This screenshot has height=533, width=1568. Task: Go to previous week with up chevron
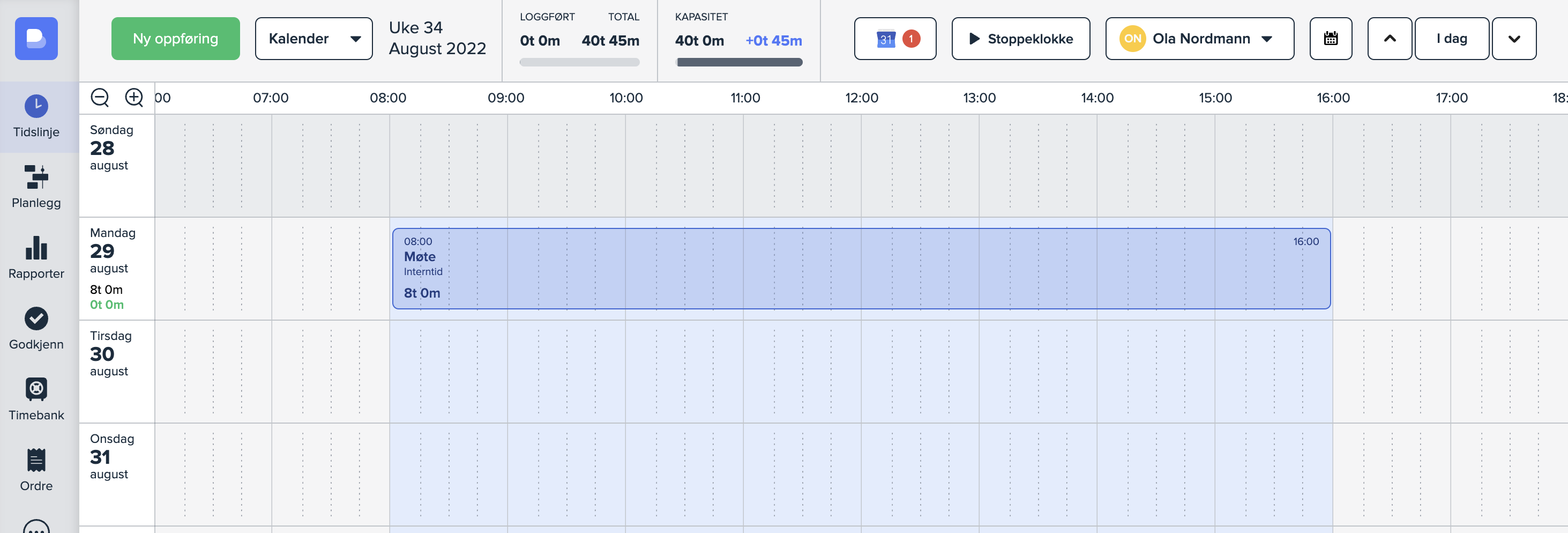click(x=1389, y=39)
